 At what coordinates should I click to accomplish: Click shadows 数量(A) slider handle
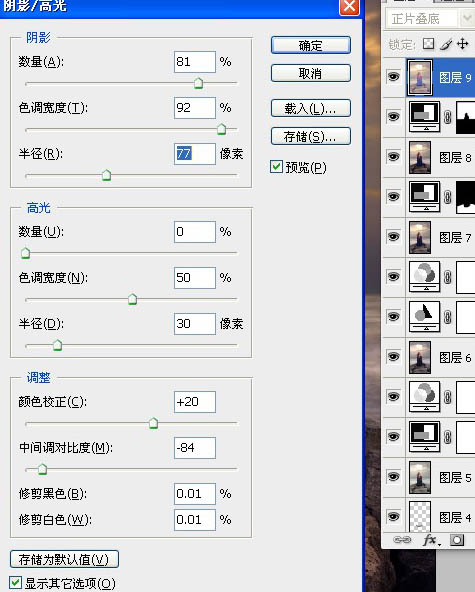point(198,83)
